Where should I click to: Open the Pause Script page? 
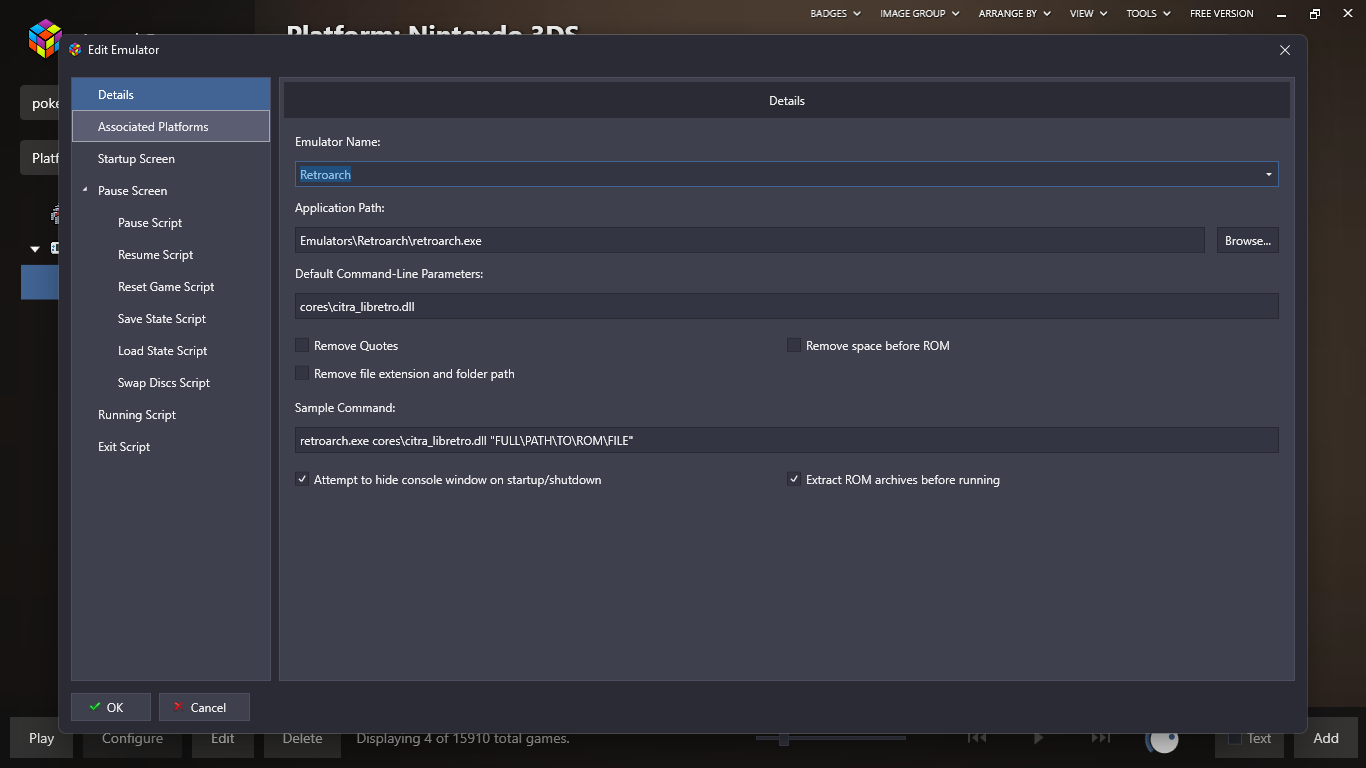coord(171,222)
